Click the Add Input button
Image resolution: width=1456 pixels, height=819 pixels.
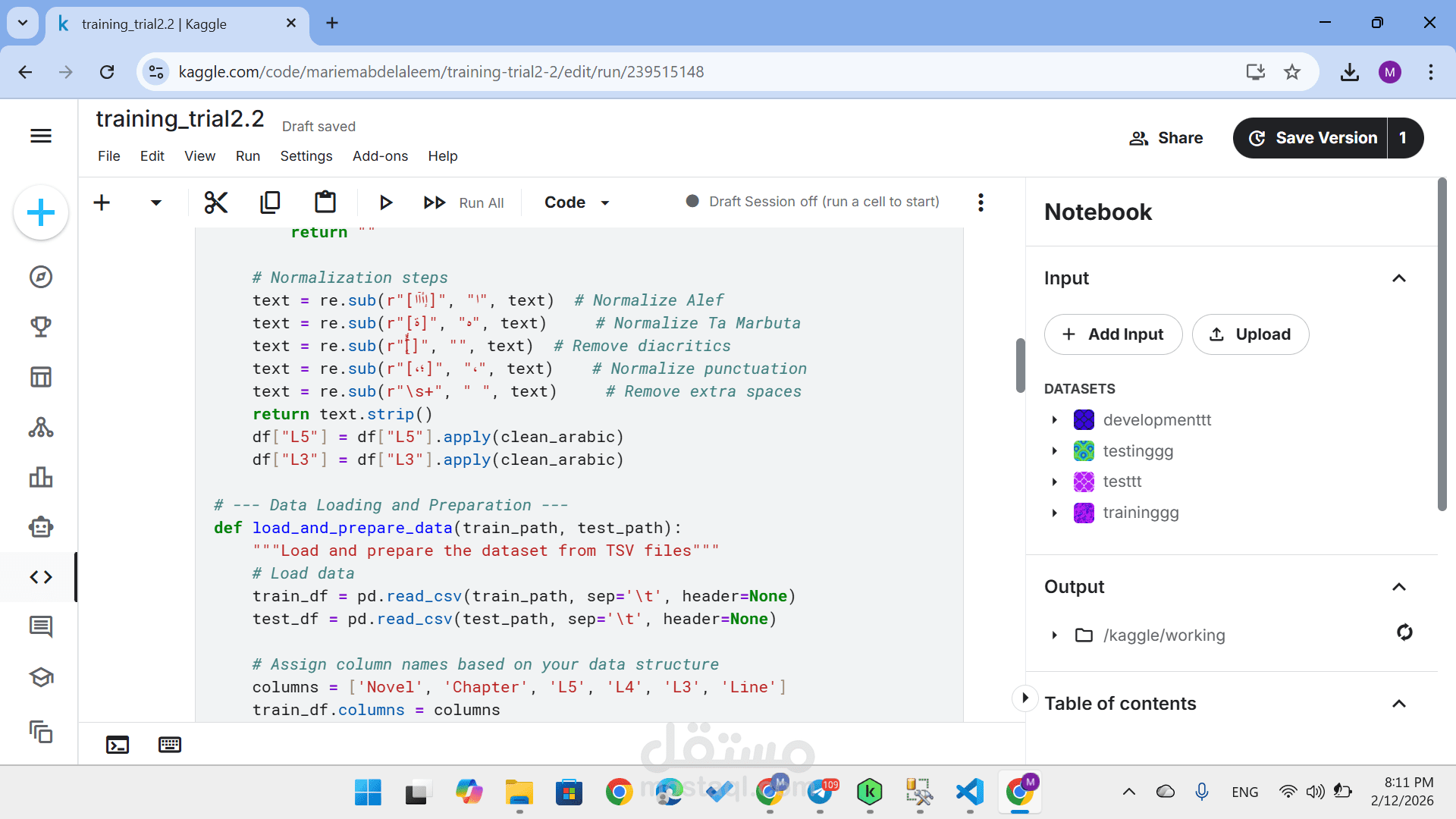coord(1113,334)
